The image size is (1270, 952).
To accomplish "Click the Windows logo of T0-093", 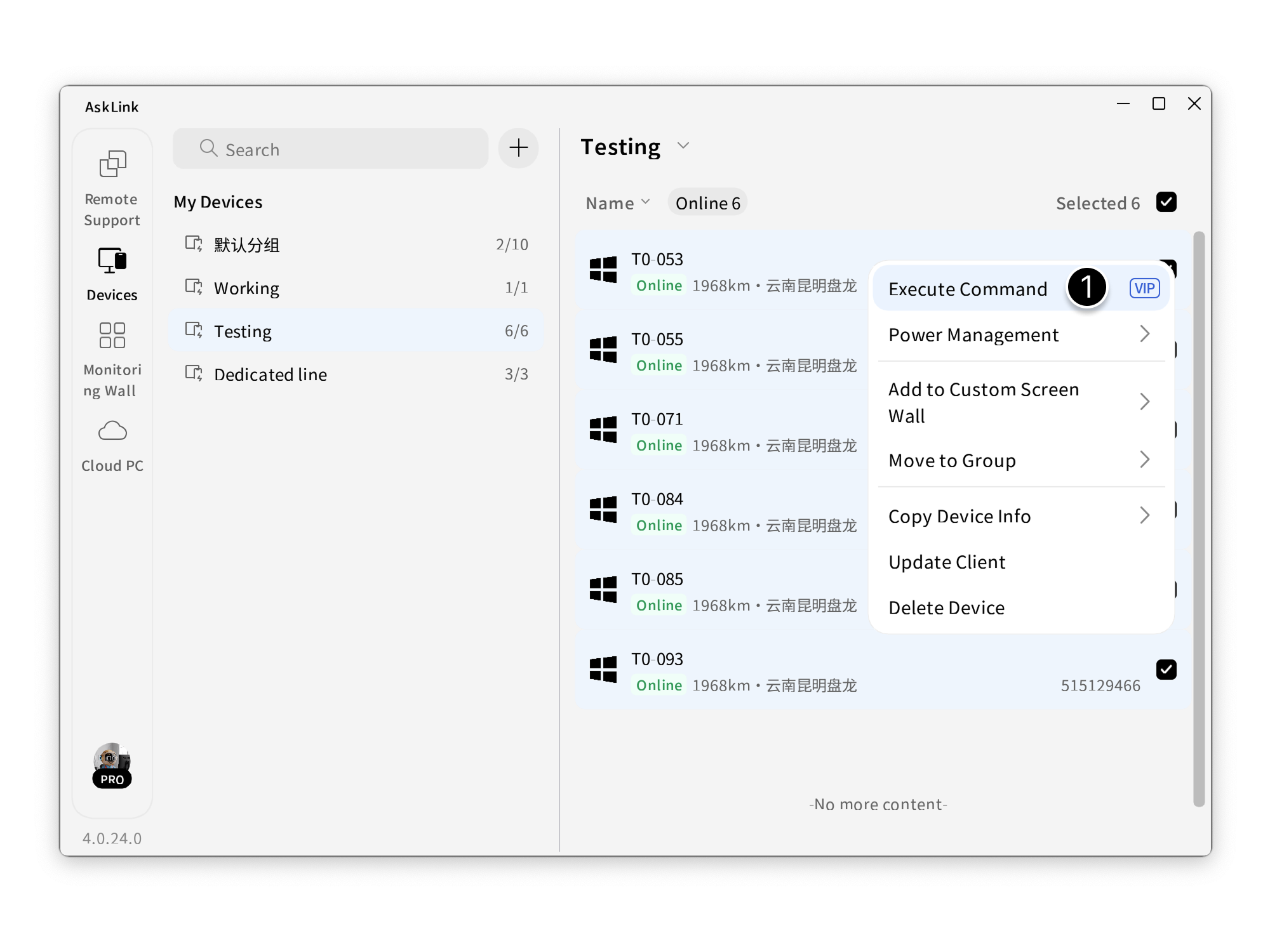I will [x=603, y=670].
